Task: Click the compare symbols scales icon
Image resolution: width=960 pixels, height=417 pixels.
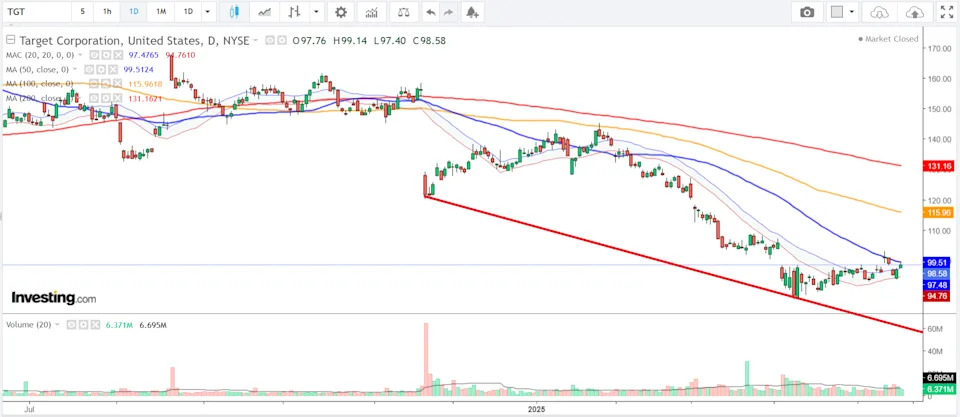Action: [404, 12]
